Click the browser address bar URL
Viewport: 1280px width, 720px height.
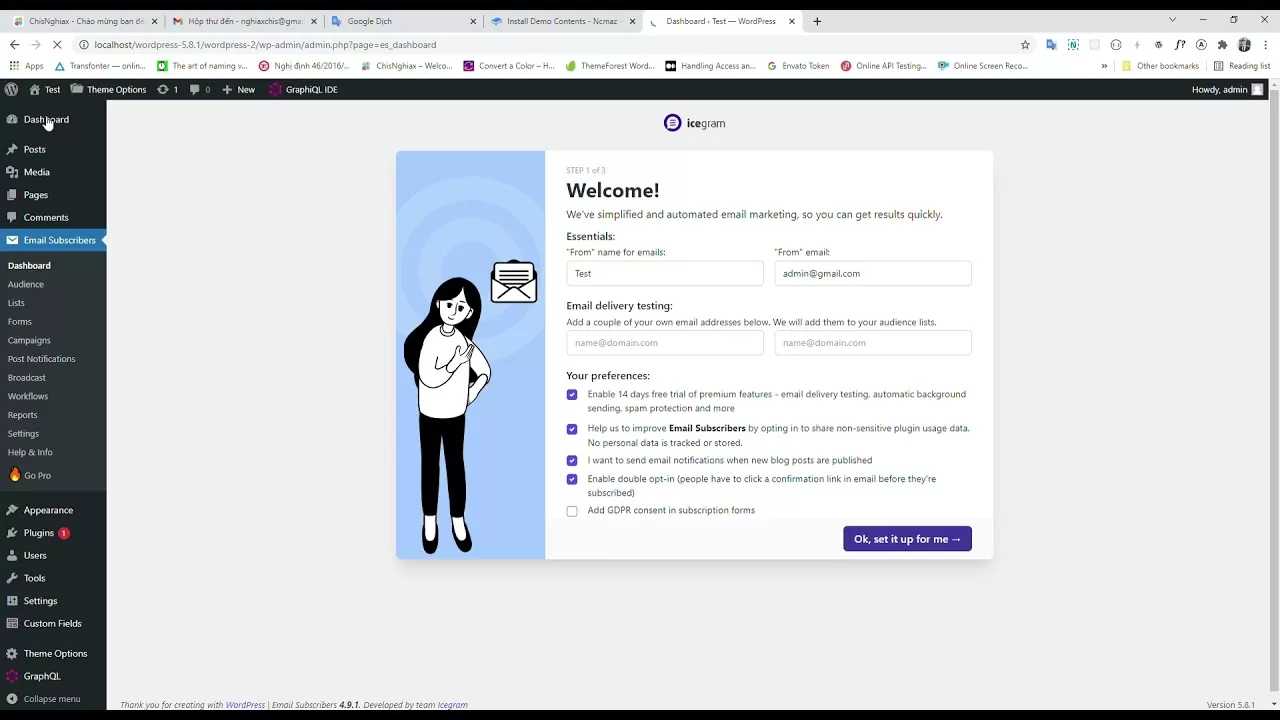pos(265,44)
